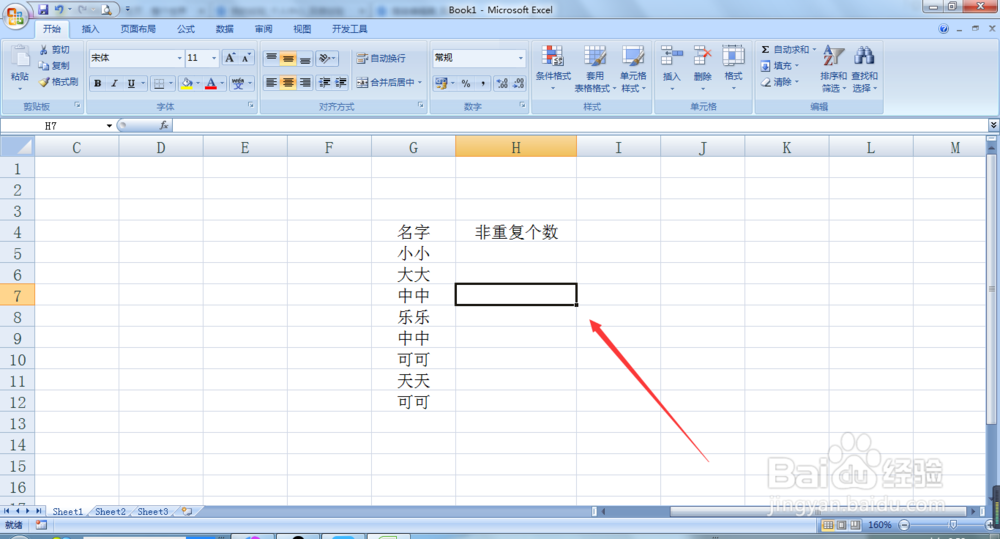The image size is (1000, 539).
Task: Toggle middle vertical alignment
Action: [288, 58]
